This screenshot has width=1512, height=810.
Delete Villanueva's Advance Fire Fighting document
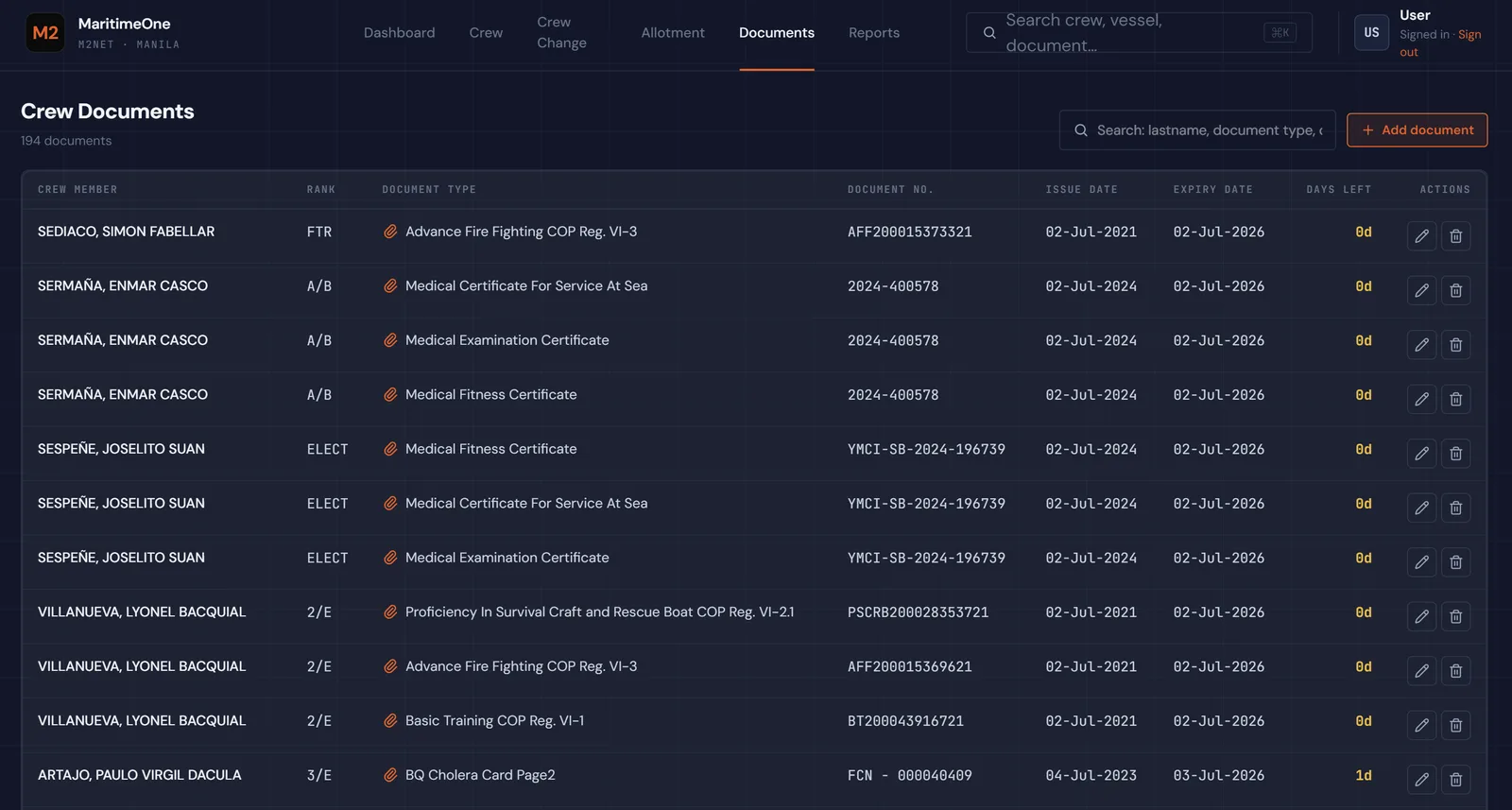click(x=1455, y=671)
